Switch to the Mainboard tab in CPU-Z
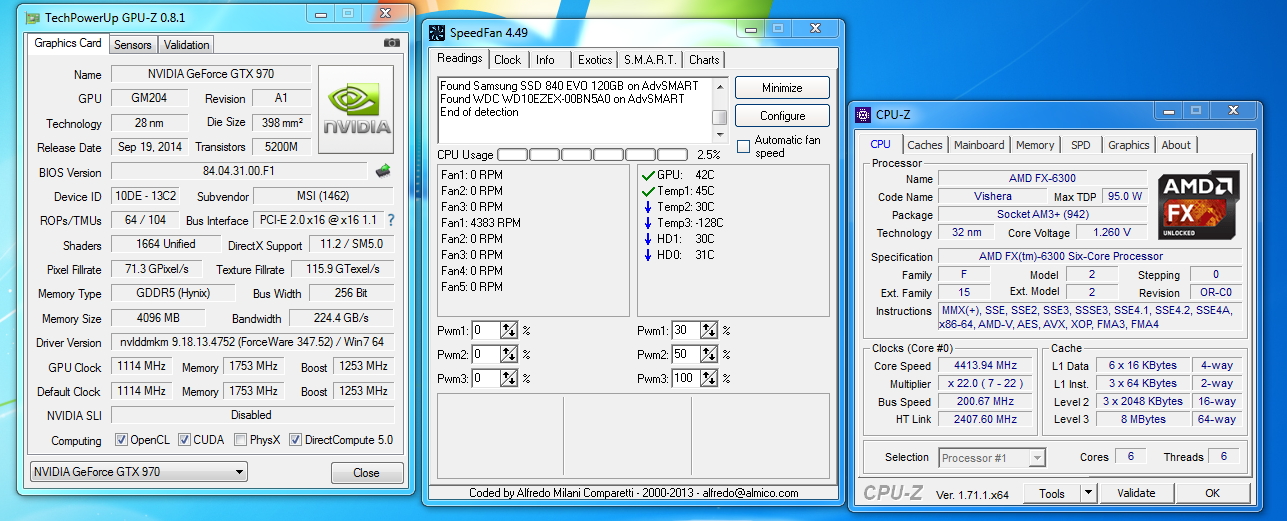The image size is (1287, 521). pyautogui.click(x=979, y=145)
